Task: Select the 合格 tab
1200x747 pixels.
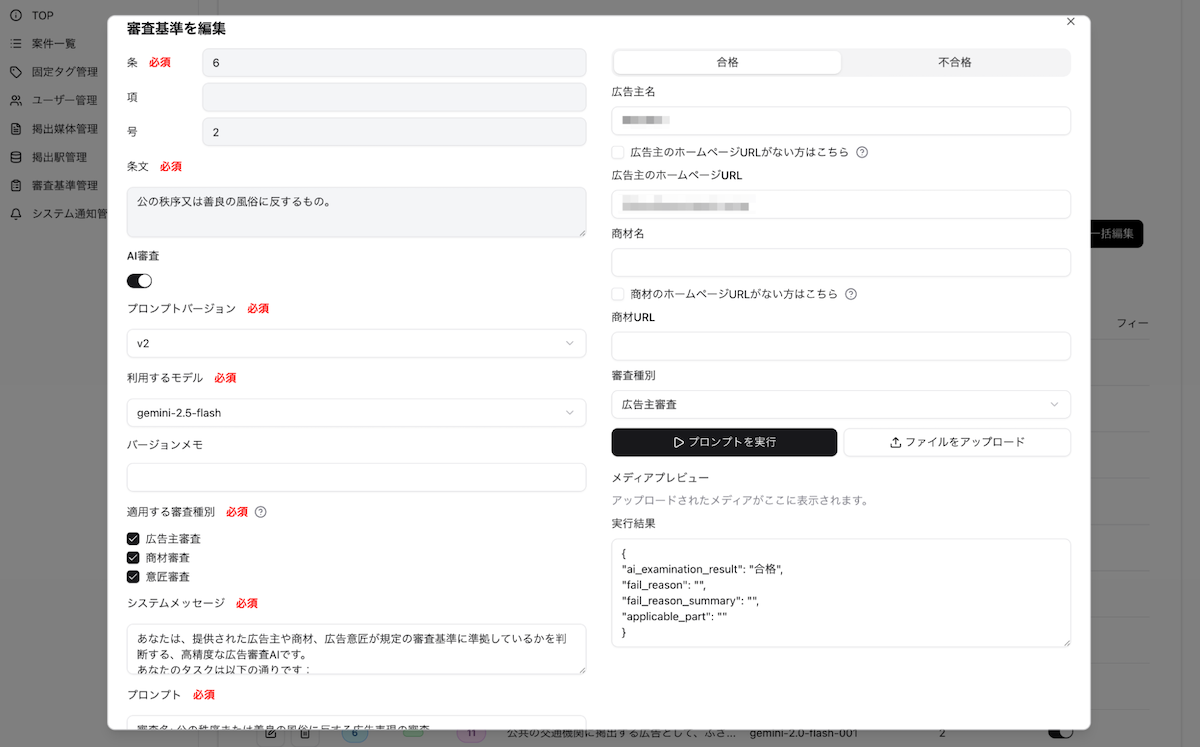Action: [727, 62]
